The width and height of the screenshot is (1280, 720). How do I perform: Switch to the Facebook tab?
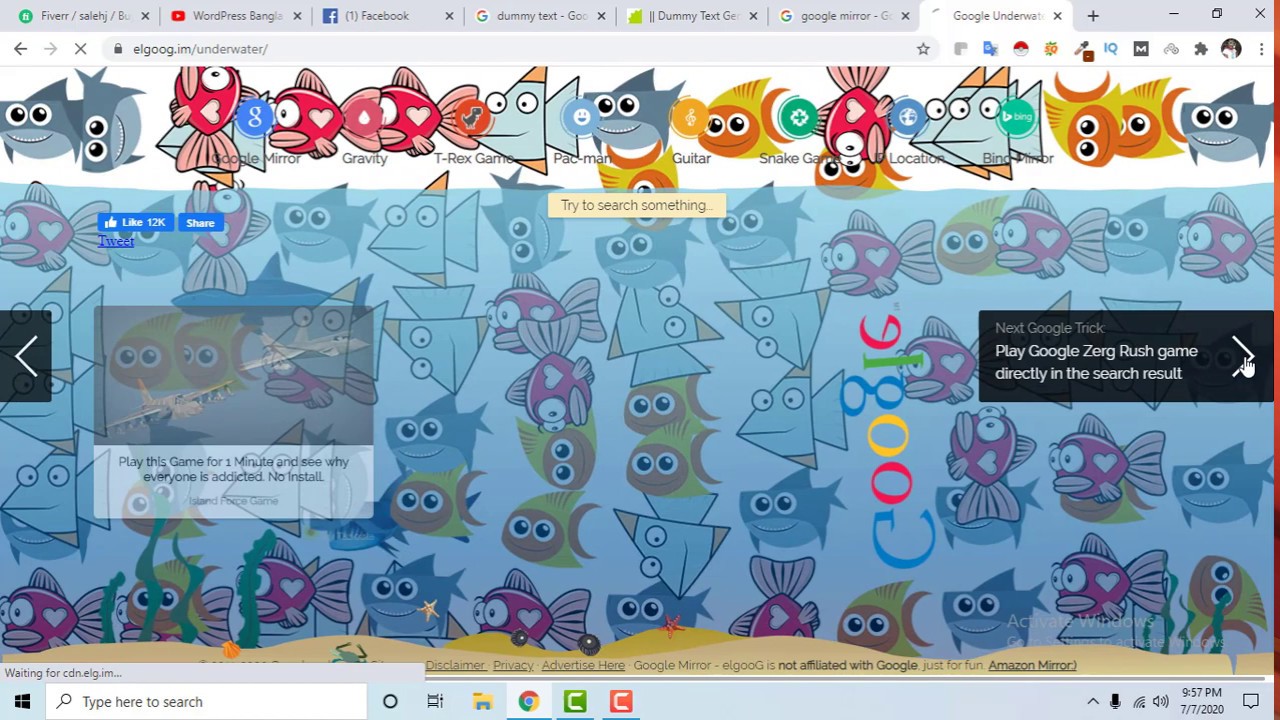coord(388,16)
